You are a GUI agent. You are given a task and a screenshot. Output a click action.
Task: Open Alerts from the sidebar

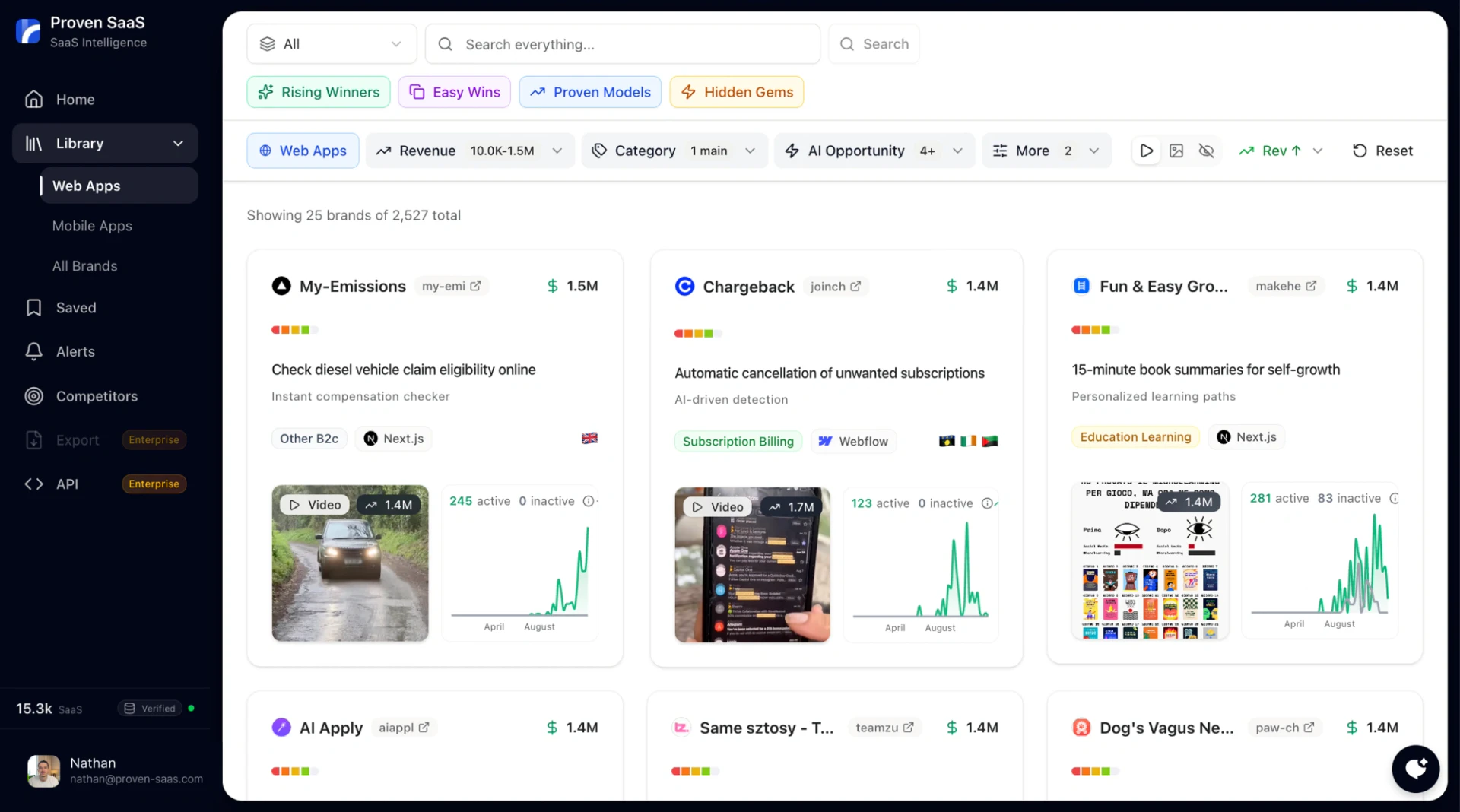click(x=75, y=351)
